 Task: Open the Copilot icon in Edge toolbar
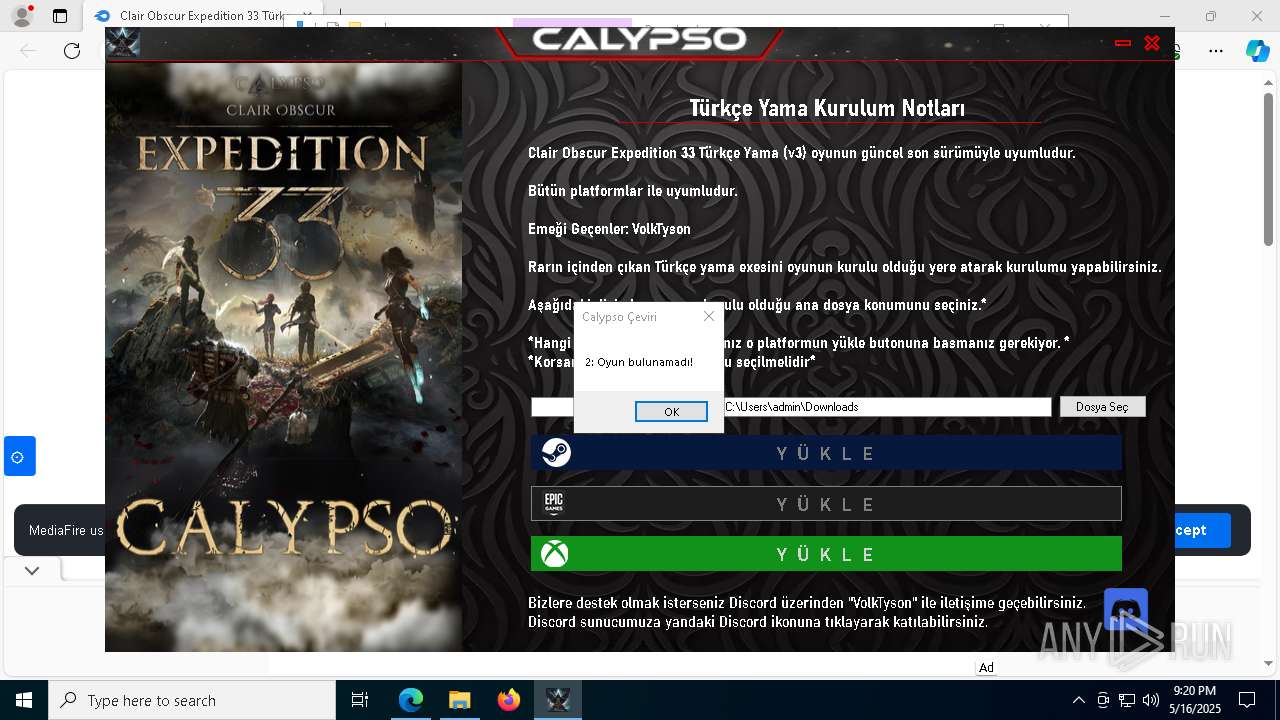(1257, 51)
